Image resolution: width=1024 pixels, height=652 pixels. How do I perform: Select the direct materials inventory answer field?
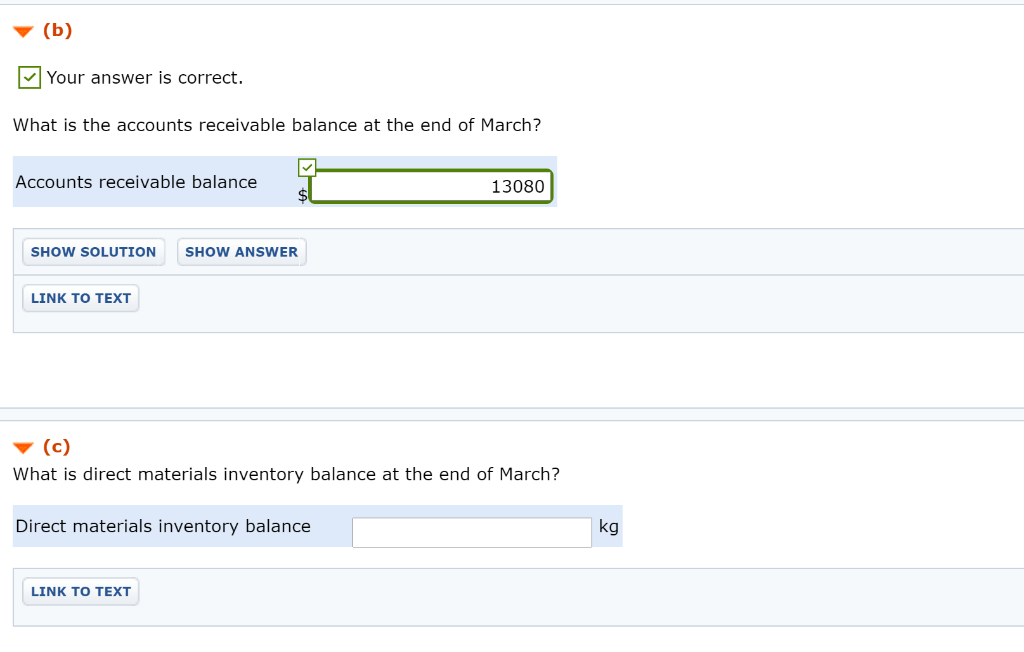(x=471, y=532)
